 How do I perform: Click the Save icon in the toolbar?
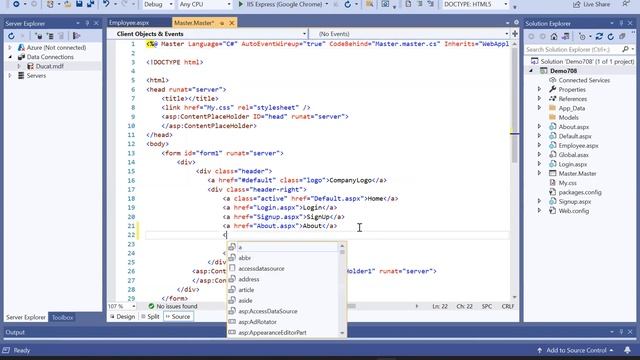79,4
